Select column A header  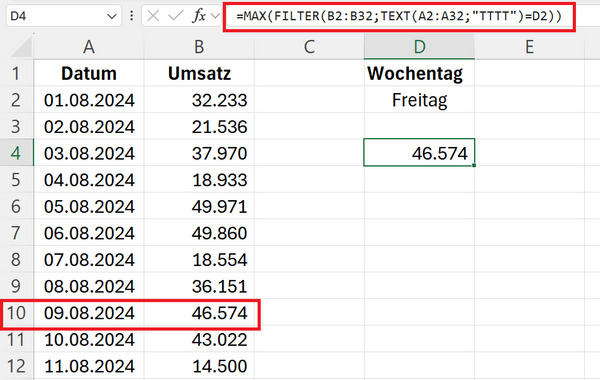click(x=89, y=47)
